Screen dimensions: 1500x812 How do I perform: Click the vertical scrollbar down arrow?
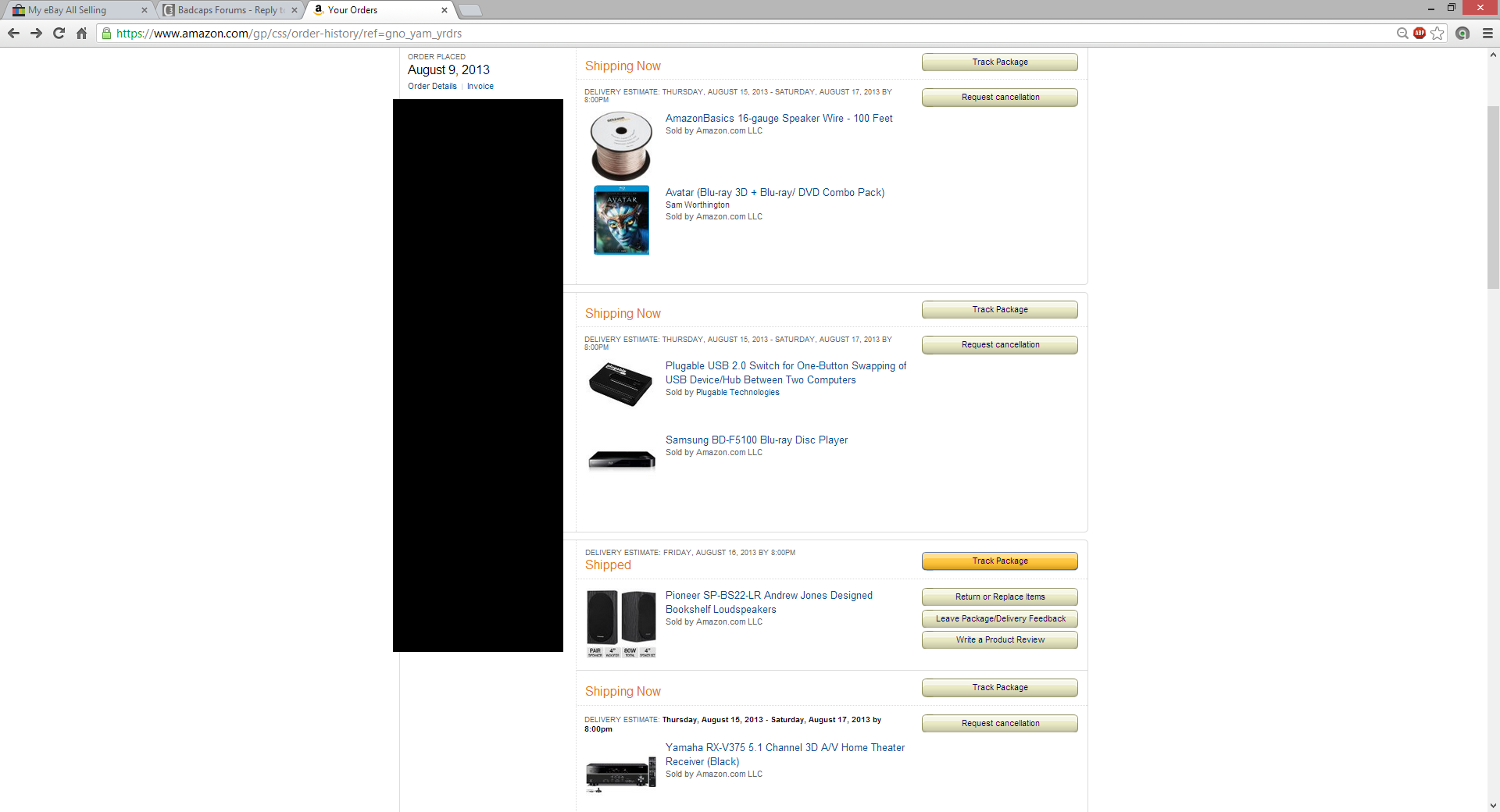[x=1493, y=805]
